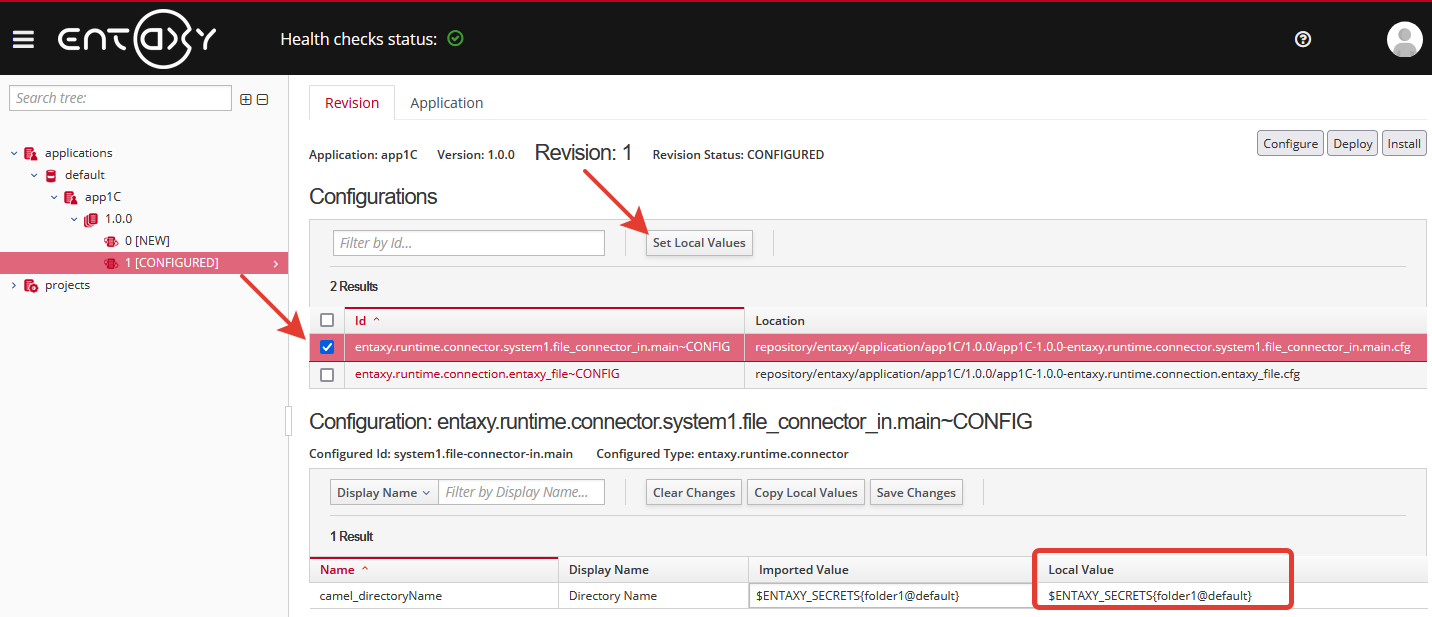Click the Local Value field for camel_directoryName
Screen dimensions: 1432x617
pos(1162,596)
